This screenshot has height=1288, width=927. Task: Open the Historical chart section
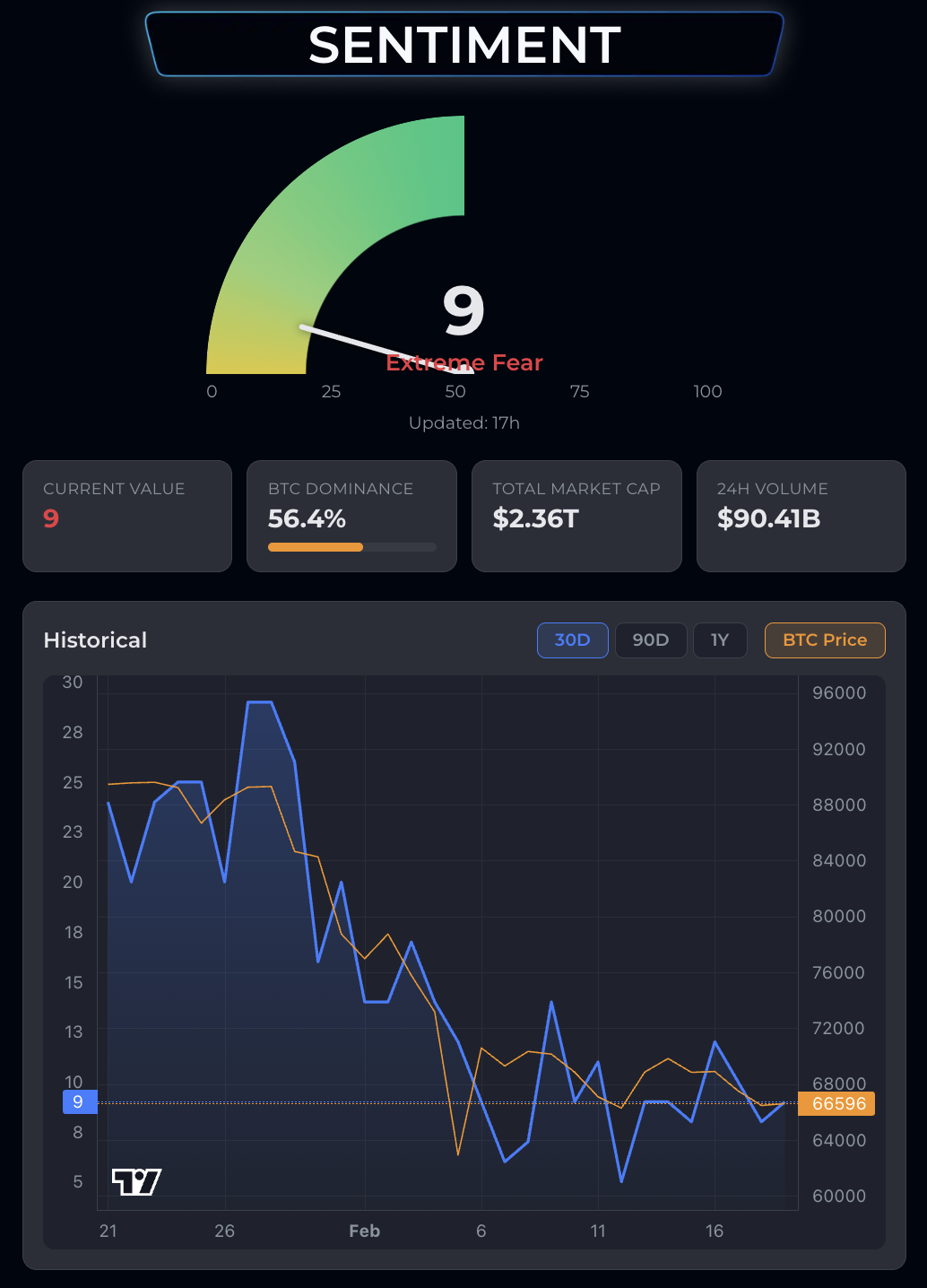95,640
